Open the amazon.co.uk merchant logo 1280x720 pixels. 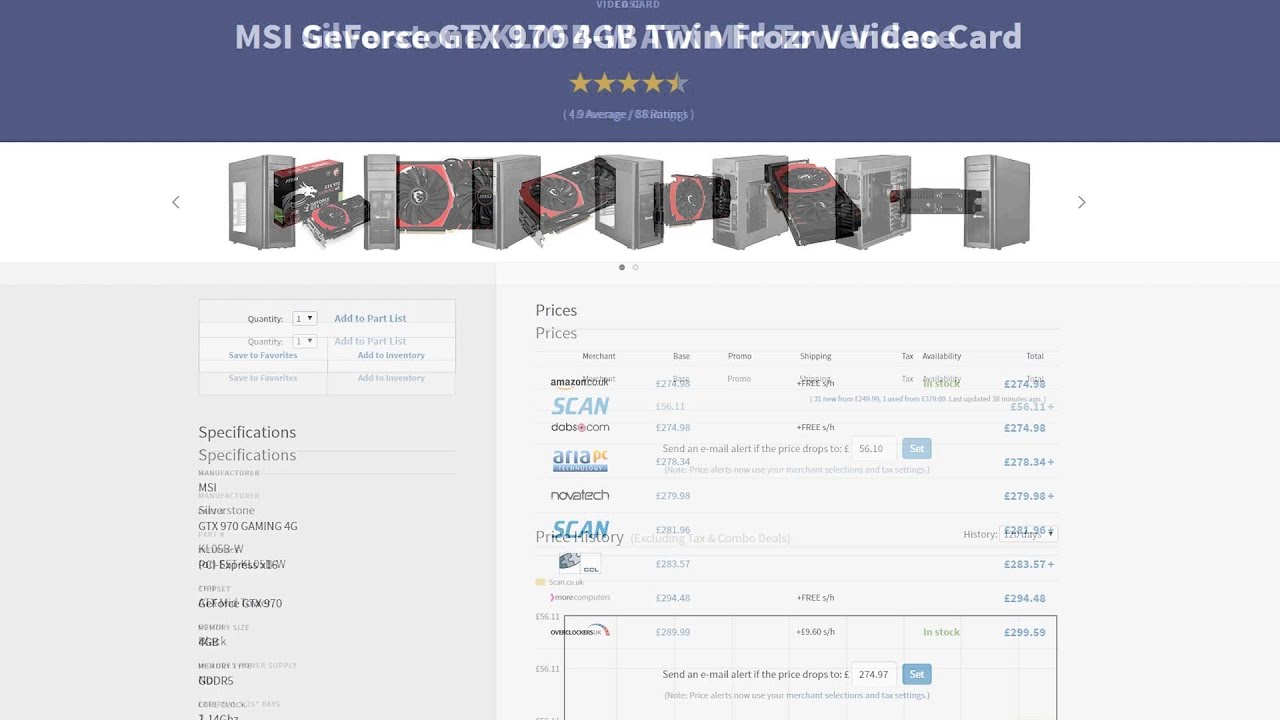coord(579,383)
